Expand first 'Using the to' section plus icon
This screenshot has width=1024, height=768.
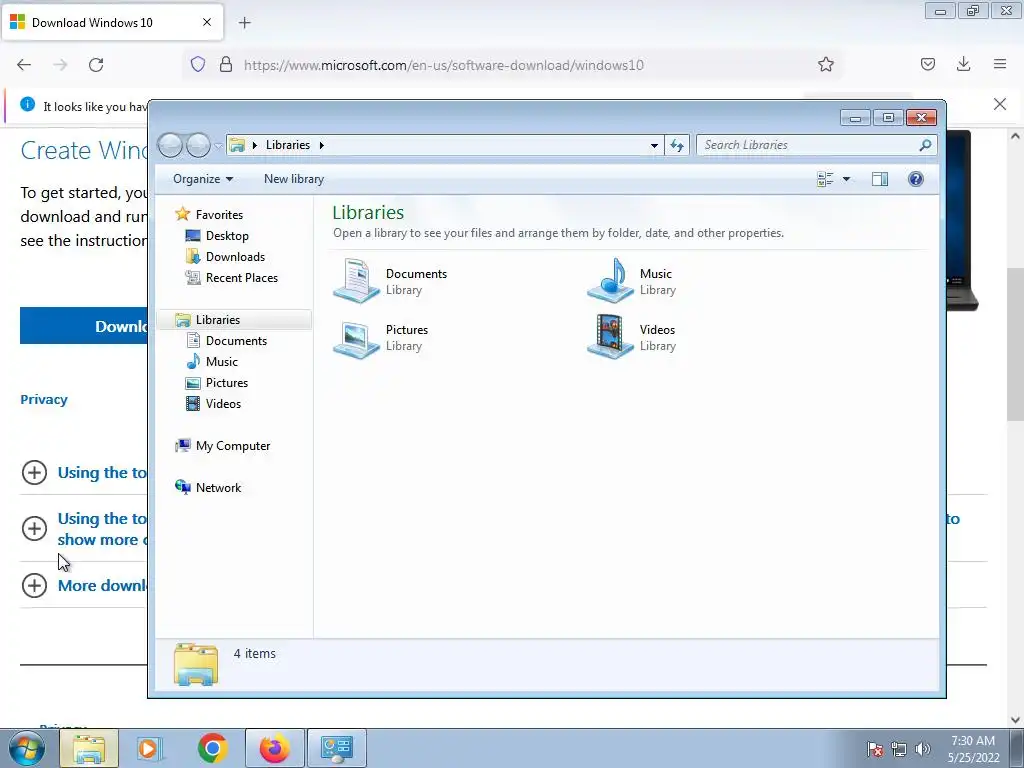click(35, 473)
